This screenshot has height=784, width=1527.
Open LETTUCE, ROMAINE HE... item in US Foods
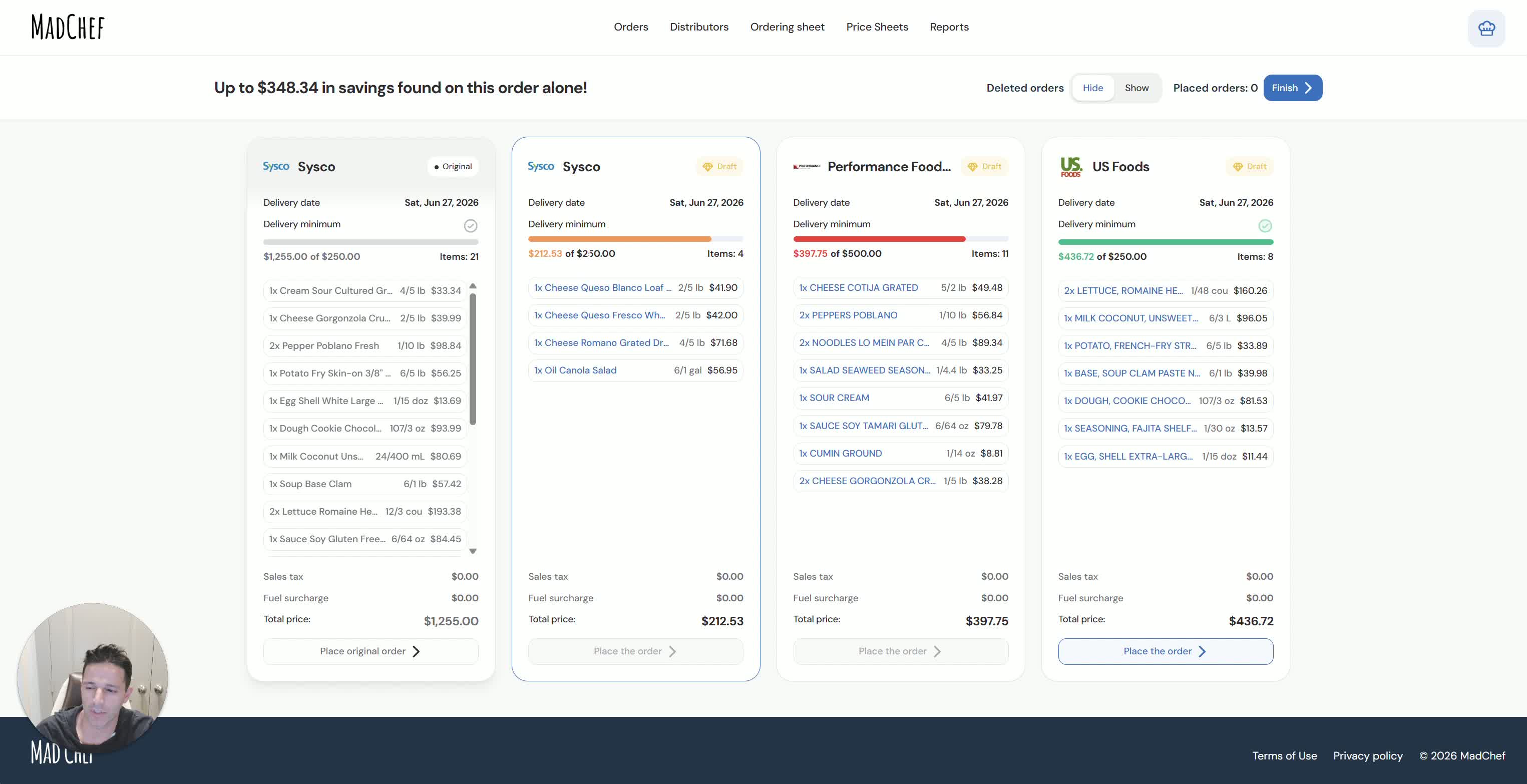click(x=1166, y=290)
